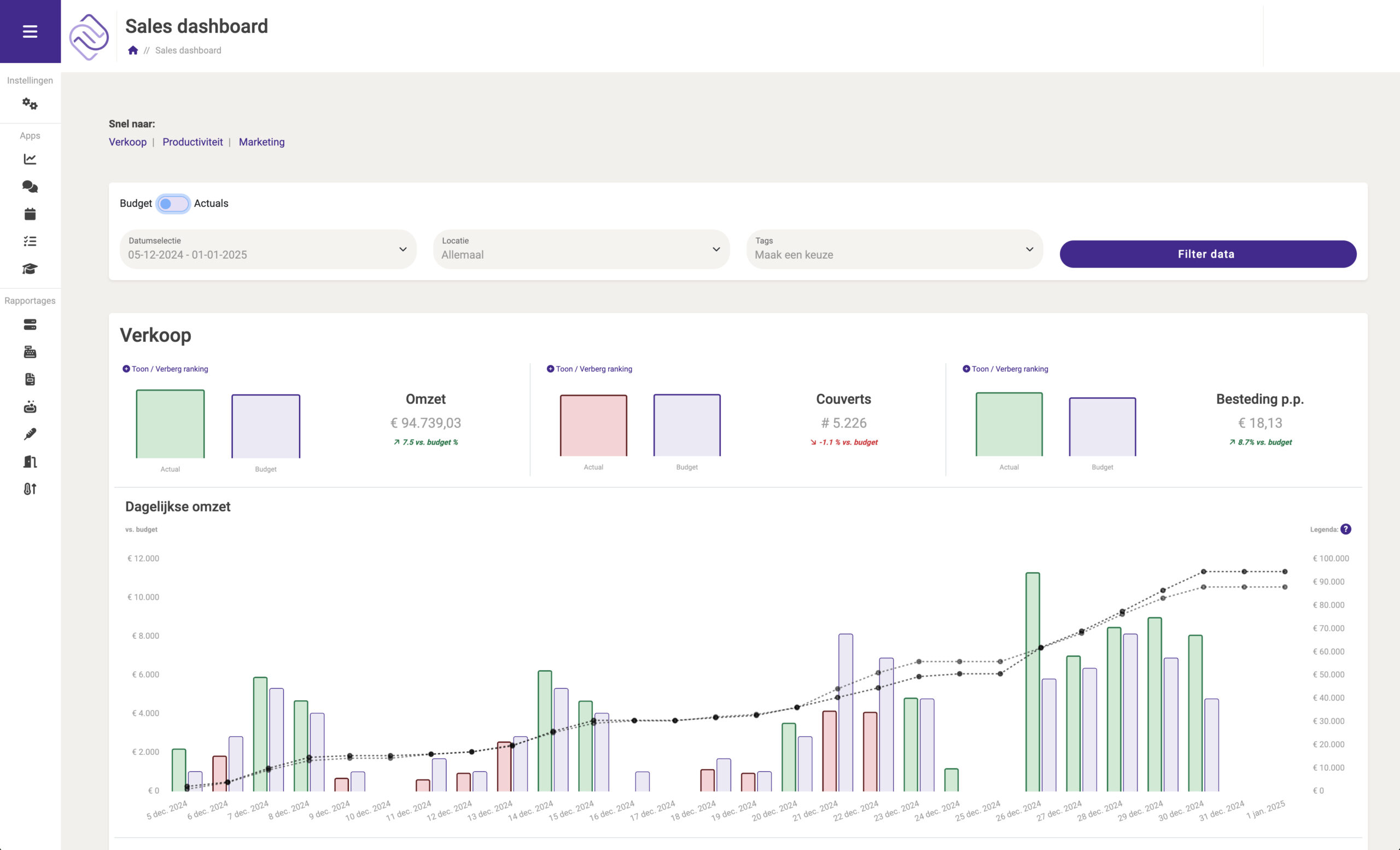Jump to the Productiviteit section
Image resolution: width=1400 pixels, height=850 pixels.
tap(192, 142)
